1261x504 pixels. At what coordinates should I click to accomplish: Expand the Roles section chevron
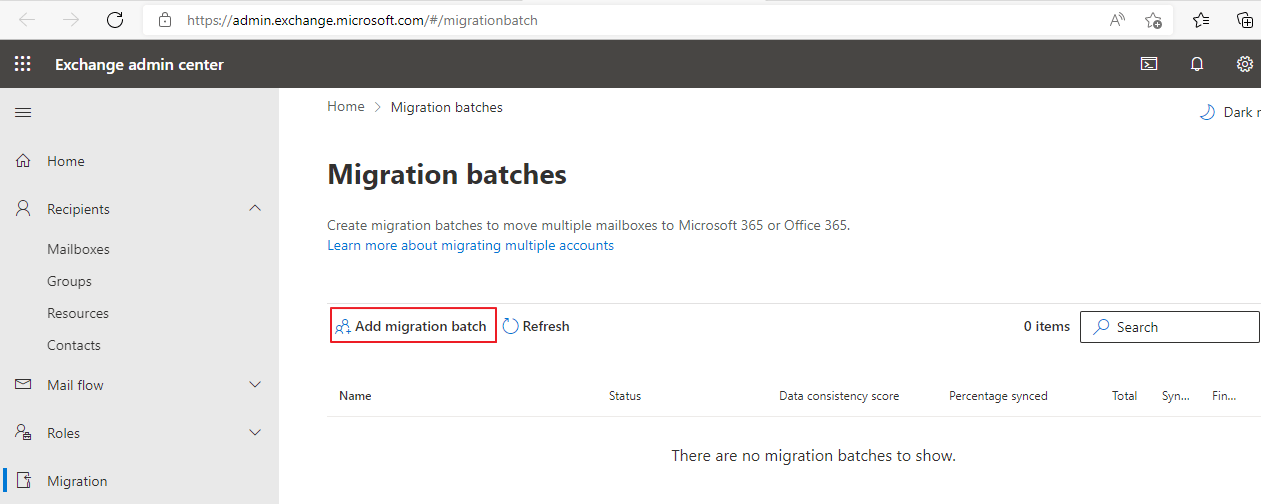[255, 432]
